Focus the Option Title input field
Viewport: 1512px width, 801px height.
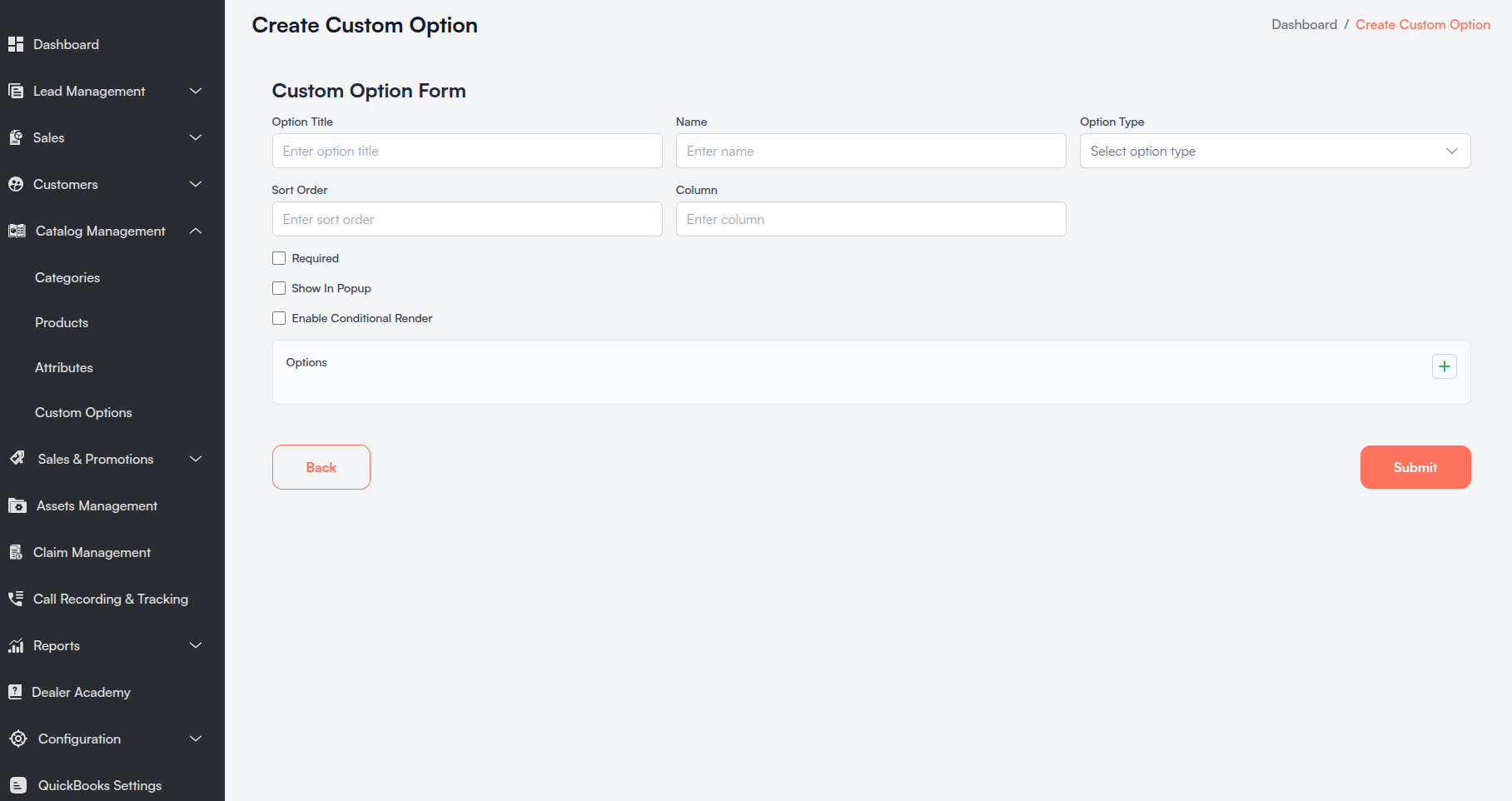click(x=467, y=151)
